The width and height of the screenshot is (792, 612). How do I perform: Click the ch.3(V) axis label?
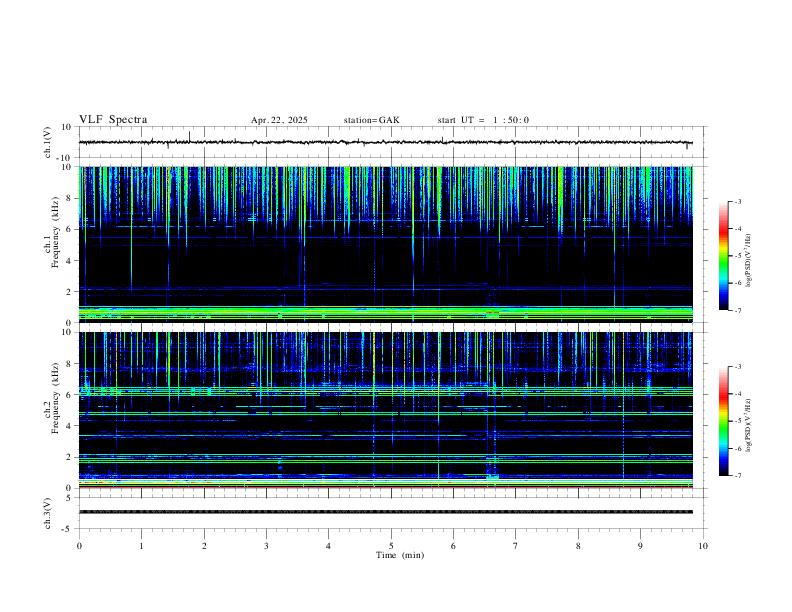tap(48, 512)
